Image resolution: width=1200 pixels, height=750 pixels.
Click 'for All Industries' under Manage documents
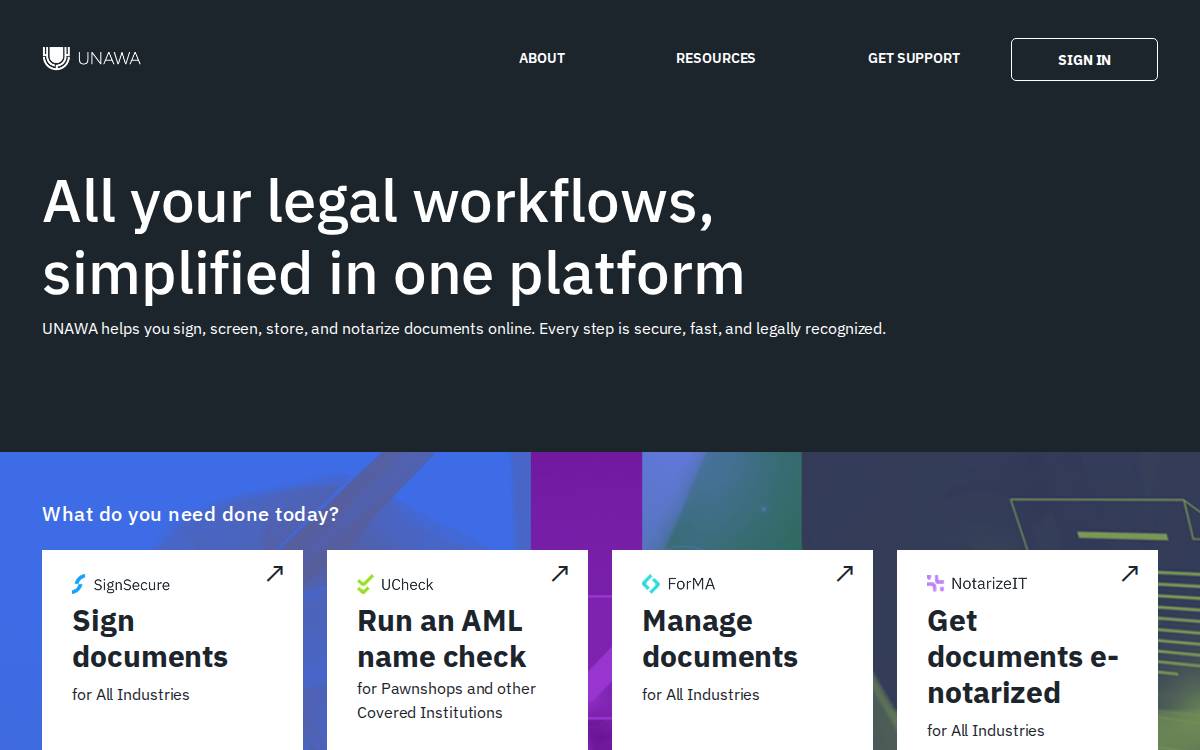[x=701, y=695]
